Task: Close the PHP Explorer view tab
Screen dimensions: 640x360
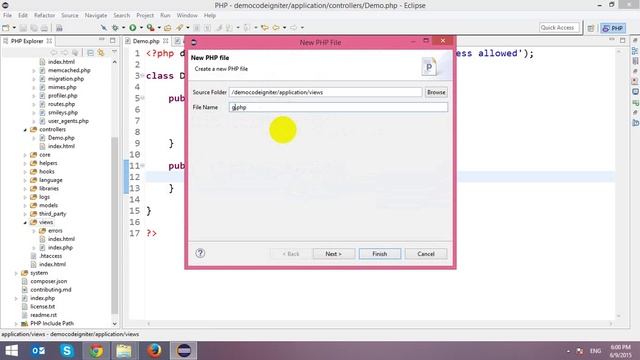Action: (49, 41)
